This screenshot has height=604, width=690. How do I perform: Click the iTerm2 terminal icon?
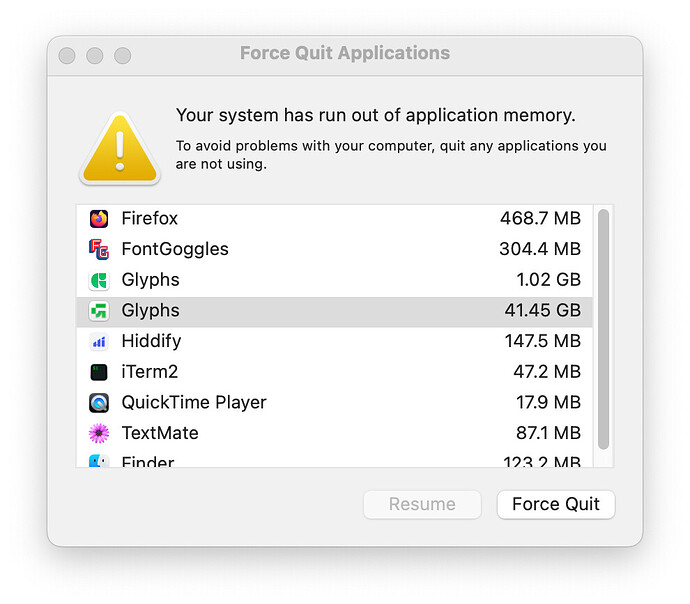[x=99, y=372]
